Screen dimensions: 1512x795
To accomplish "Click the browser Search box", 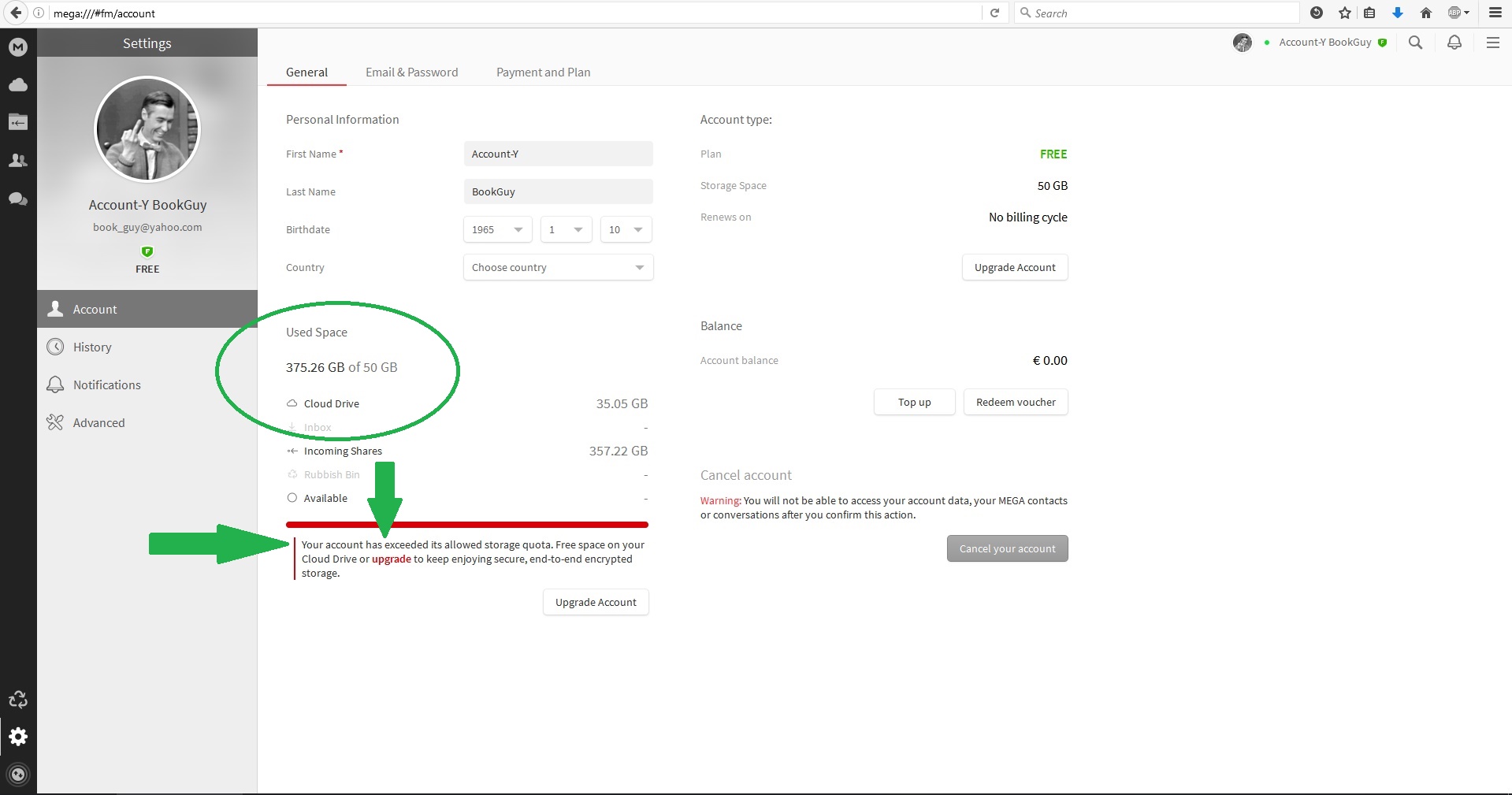I will point(1157,13).
